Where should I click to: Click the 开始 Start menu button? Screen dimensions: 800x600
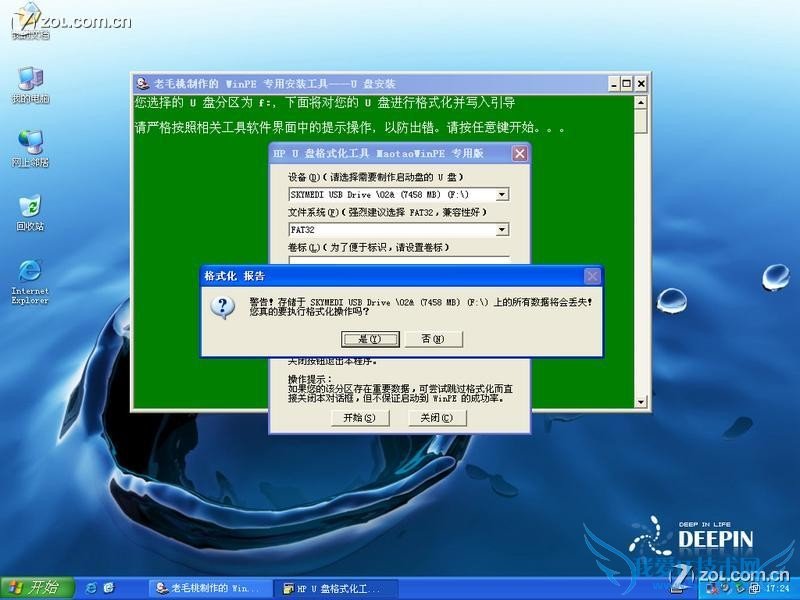(37, 588)
